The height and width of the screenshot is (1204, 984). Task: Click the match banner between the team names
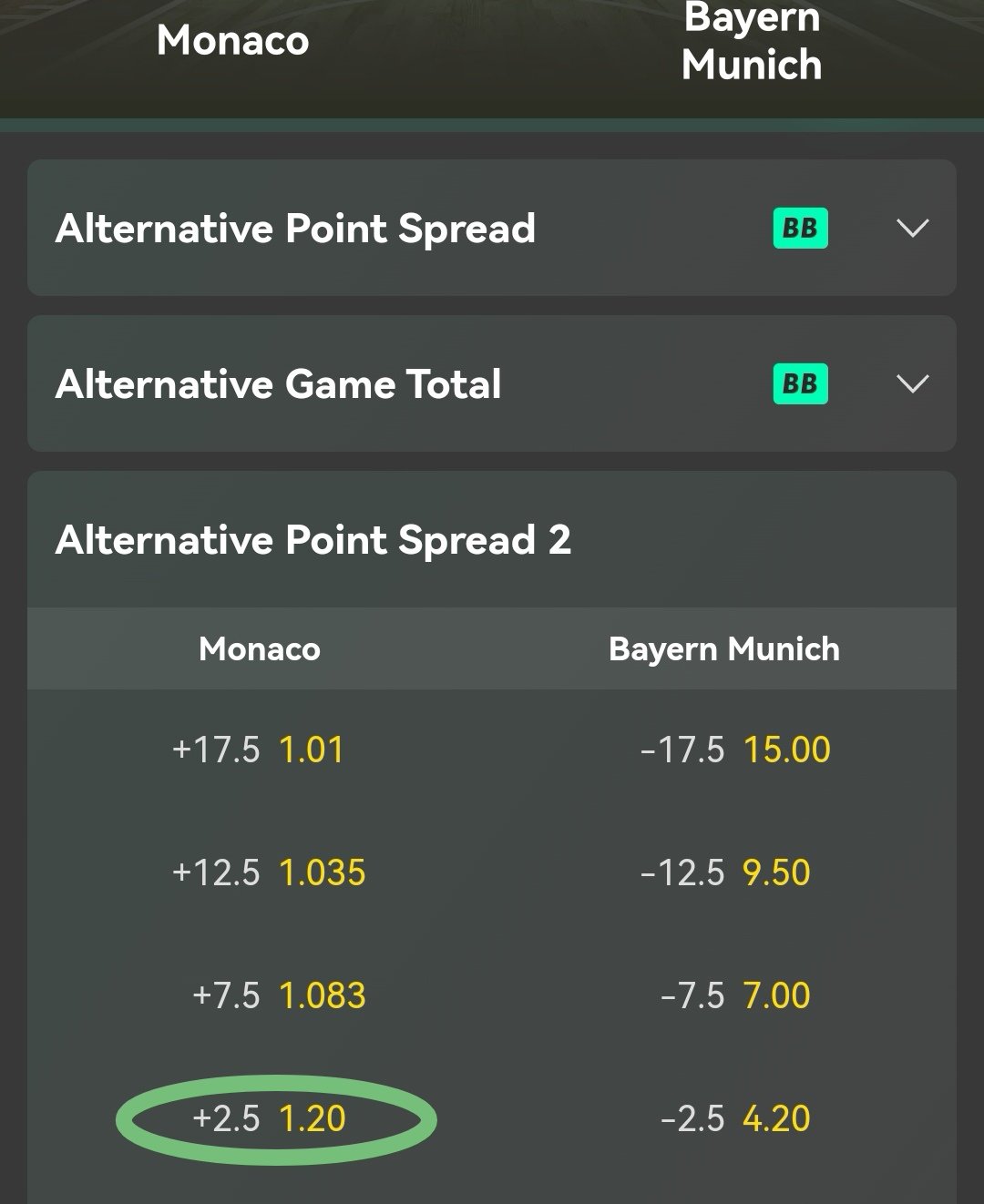[492, 46]
